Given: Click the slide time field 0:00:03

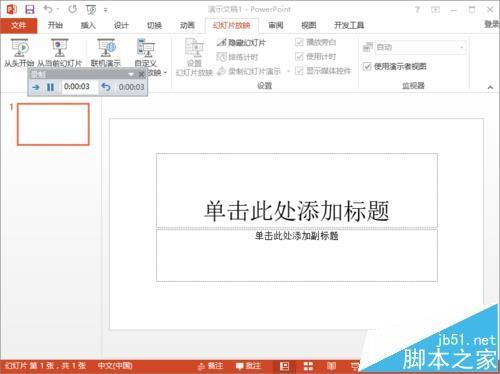Looking at the screenshot, I should [78, 87].
